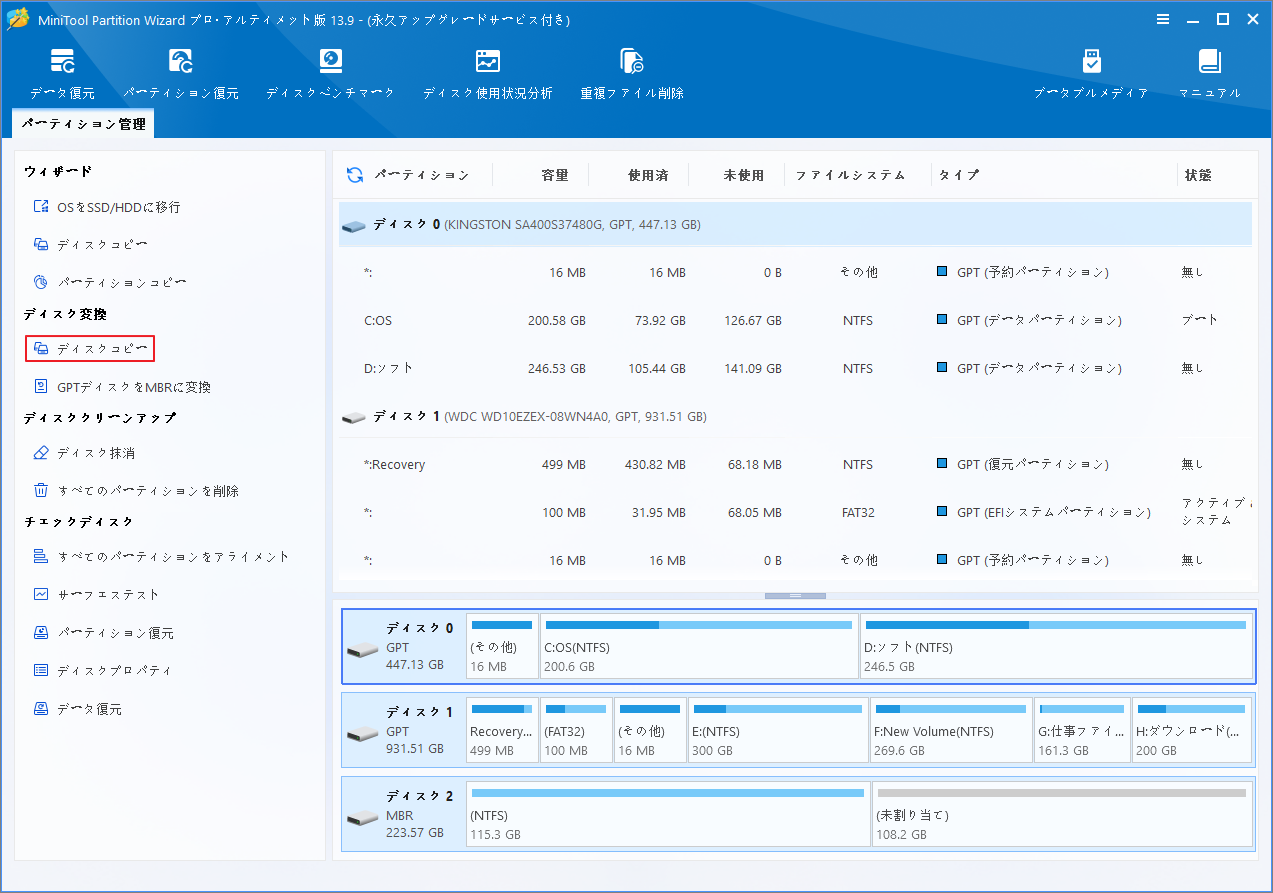Viewport: 1273px width, 893px height.
Task: Choose すべてのパーティションを削除
Action: [136, 491]
